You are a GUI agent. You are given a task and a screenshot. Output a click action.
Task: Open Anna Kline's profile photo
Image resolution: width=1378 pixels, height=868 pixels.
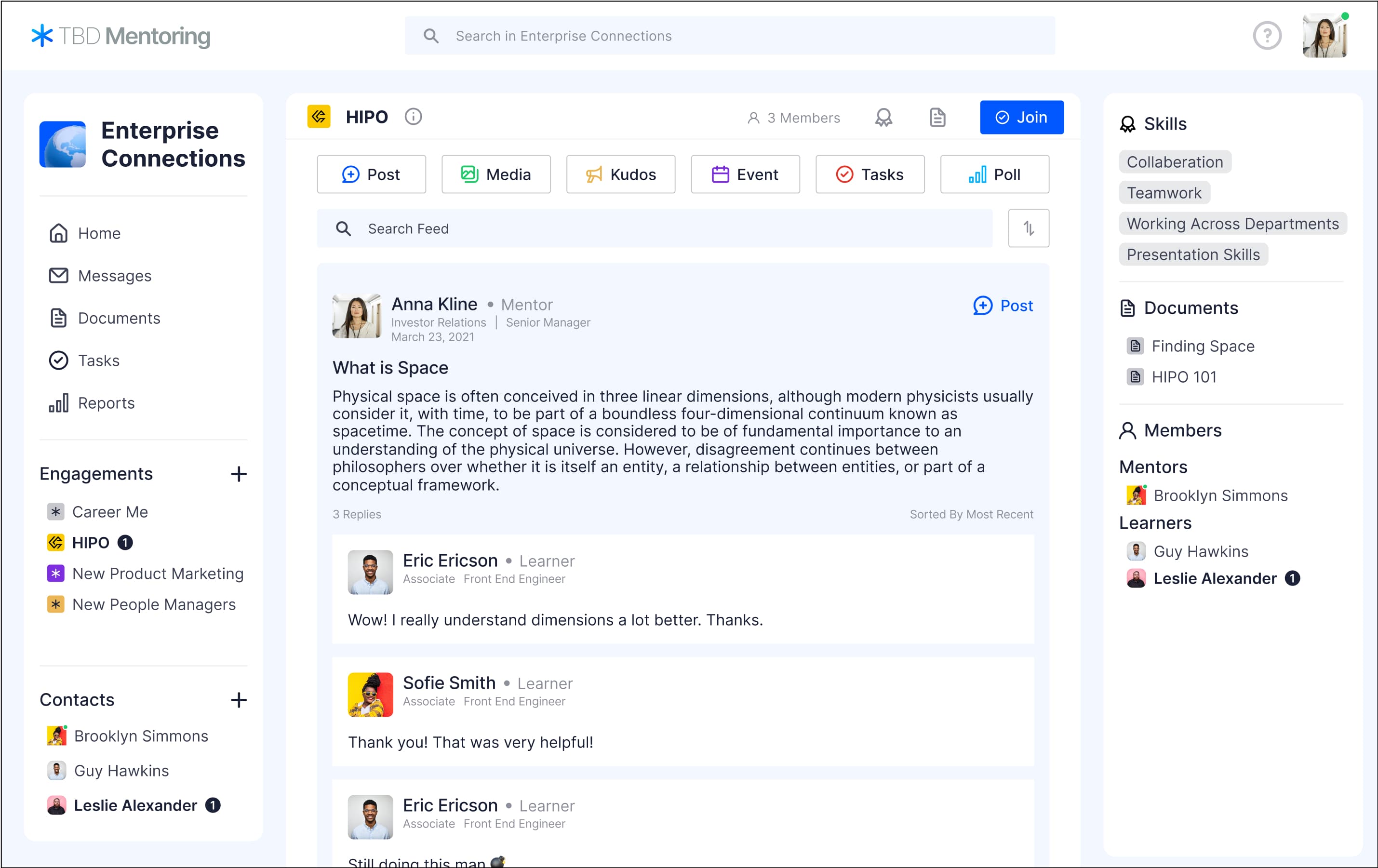357,316
